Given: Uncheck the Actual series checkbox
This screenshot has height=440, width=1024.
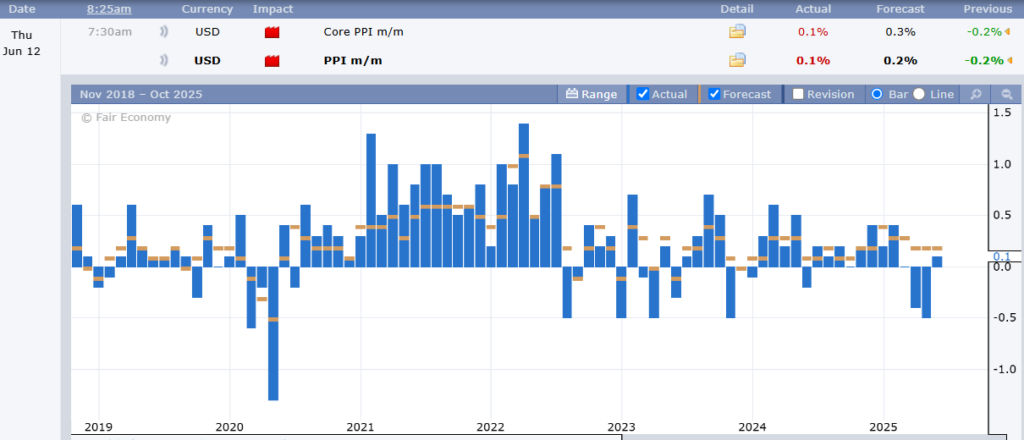Looking at the screenshot, I should click(643, 94).
